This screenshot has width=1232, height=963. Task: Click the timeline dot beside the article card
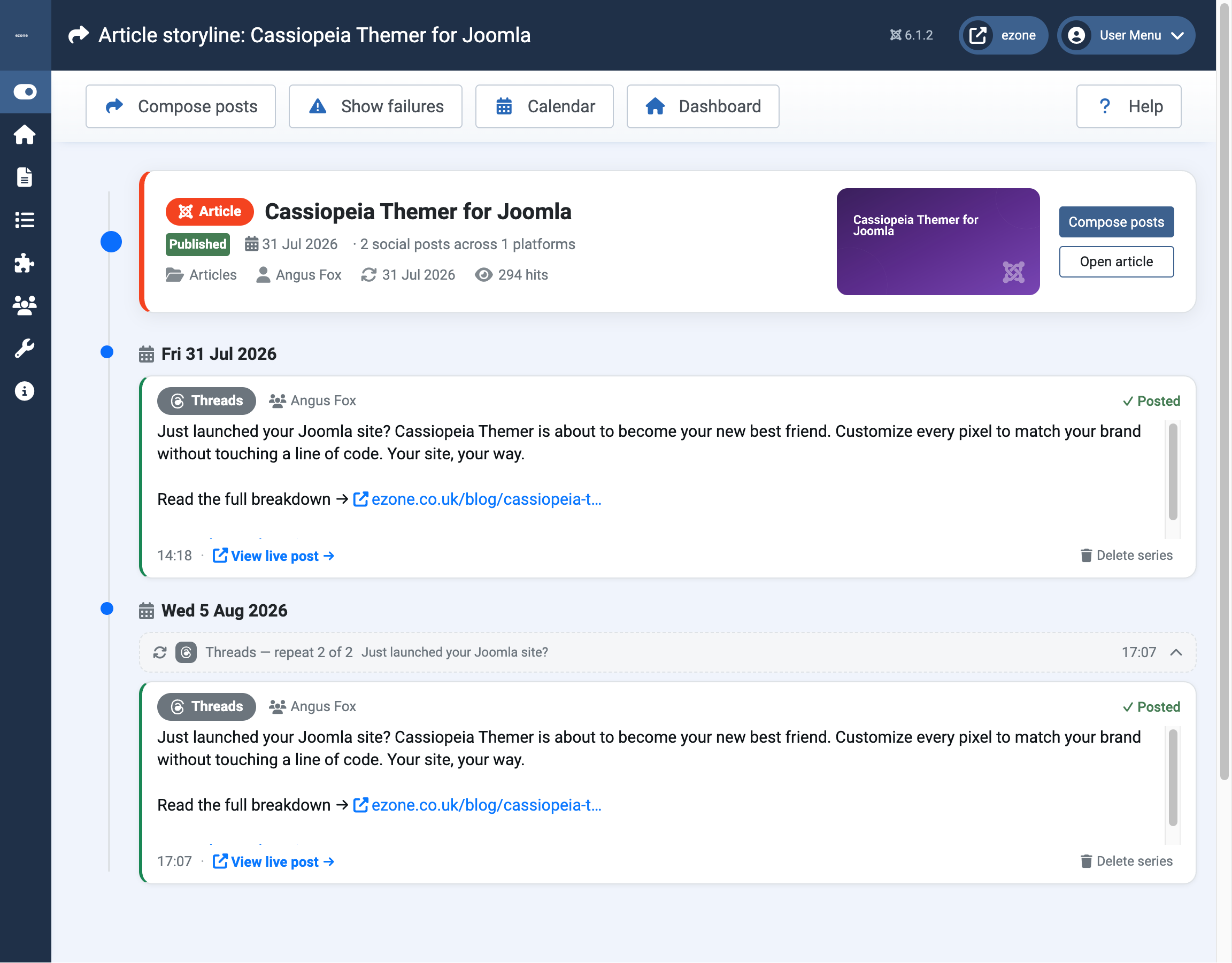(x=111, y=242)
